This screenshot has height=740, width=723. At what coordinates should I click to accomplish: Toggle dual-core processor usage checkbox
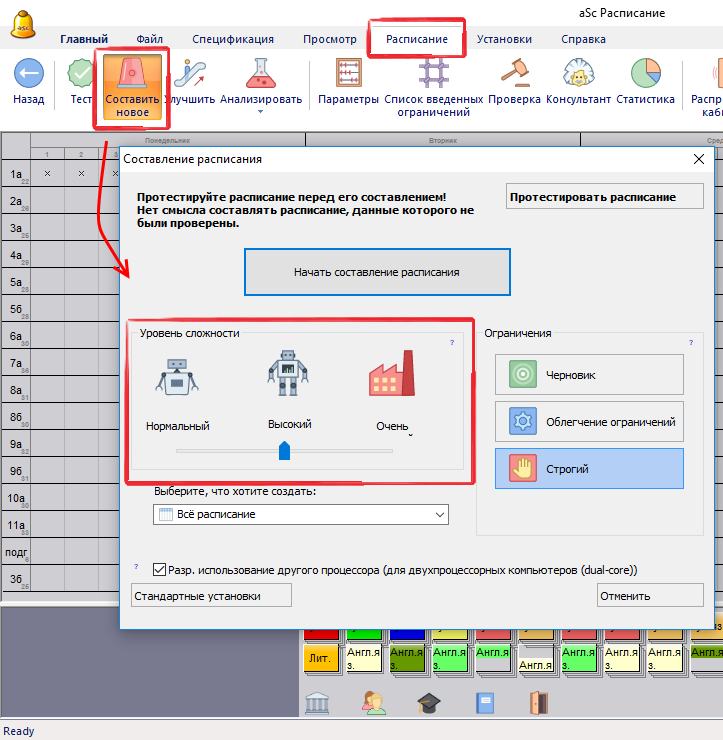pyautogui.click(x=160, y=570)
